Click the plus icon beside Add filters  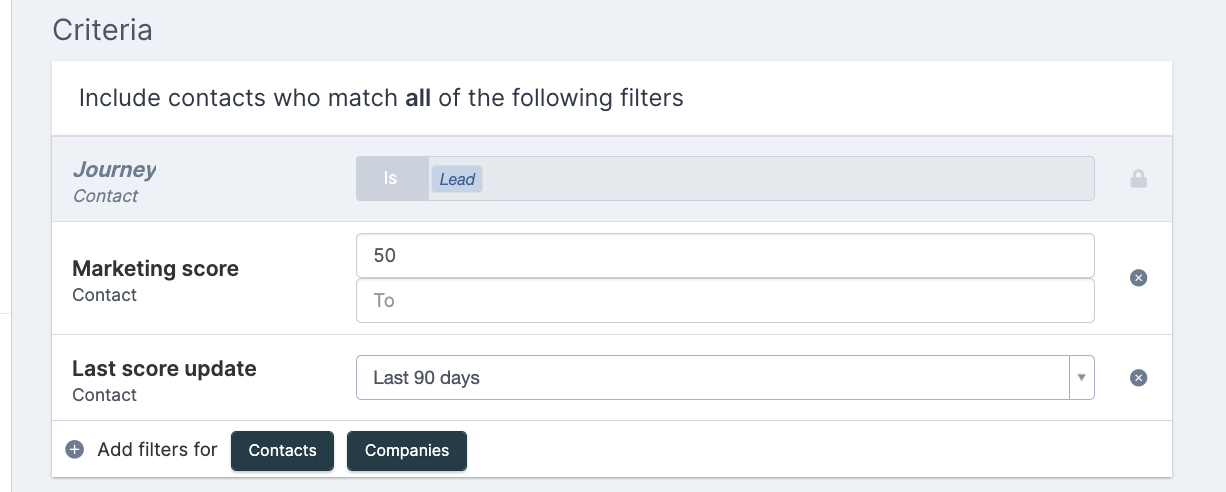75,450
